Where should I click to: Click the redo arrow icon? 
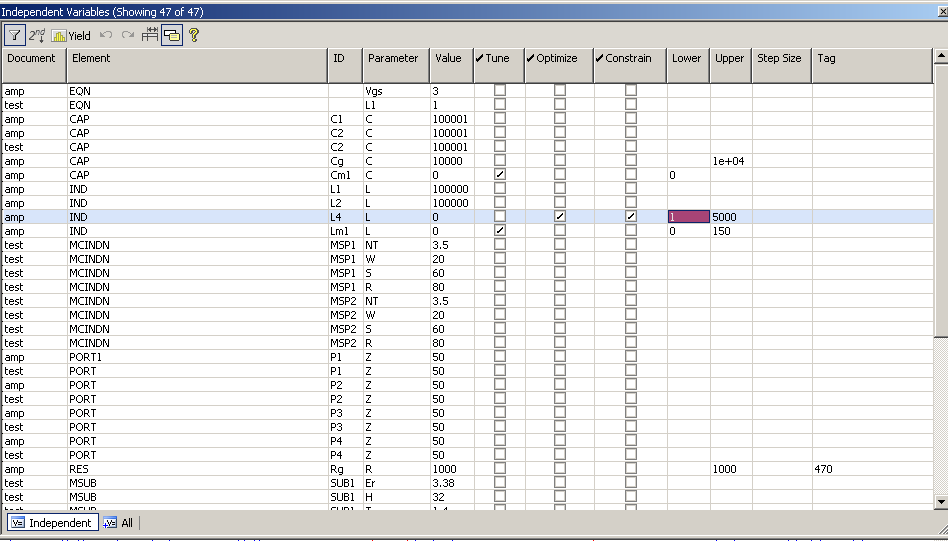click(x=128, y=35)
